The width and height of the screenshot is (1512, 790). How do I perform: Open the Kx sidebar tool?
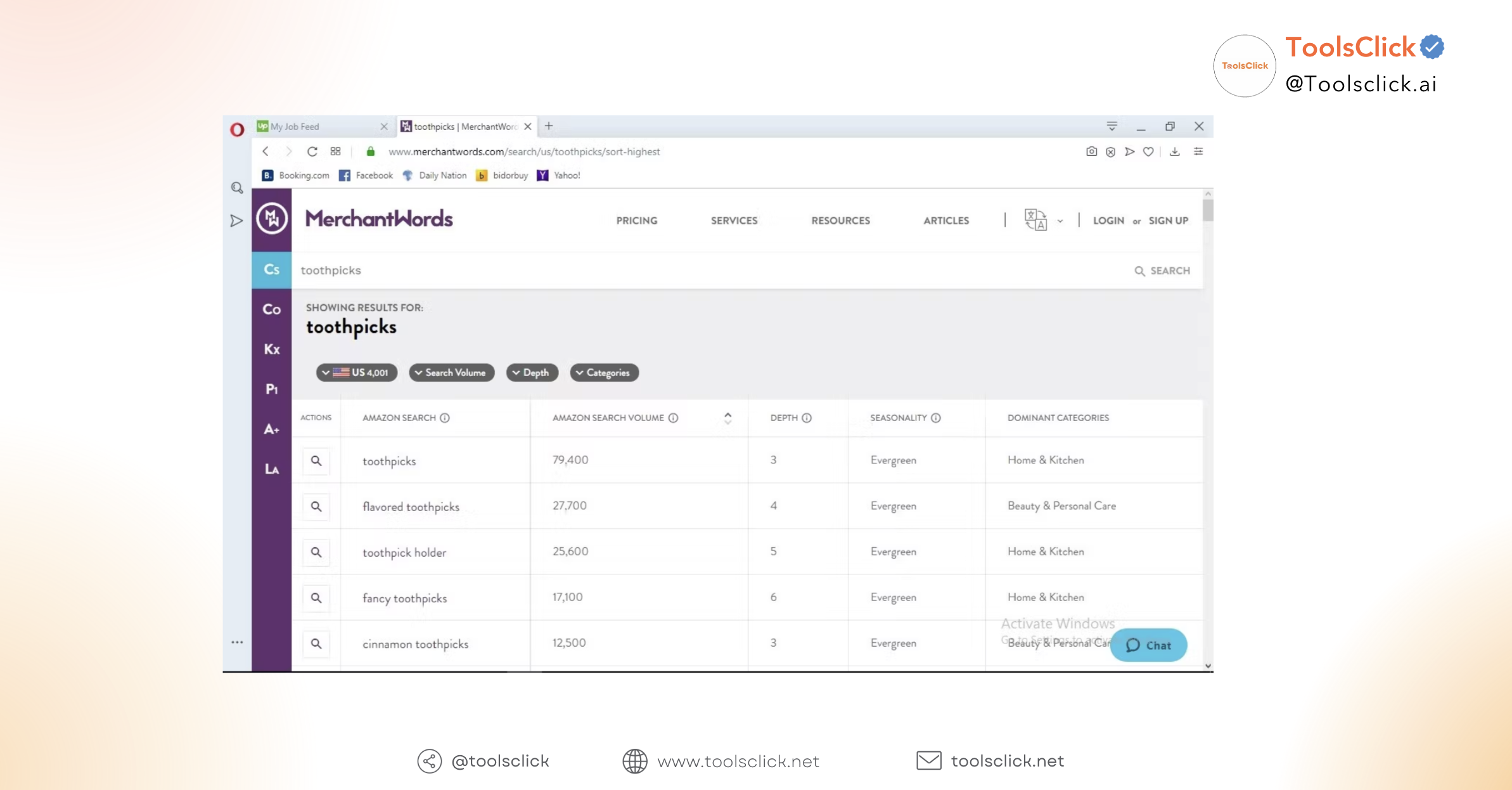[272, 349]
